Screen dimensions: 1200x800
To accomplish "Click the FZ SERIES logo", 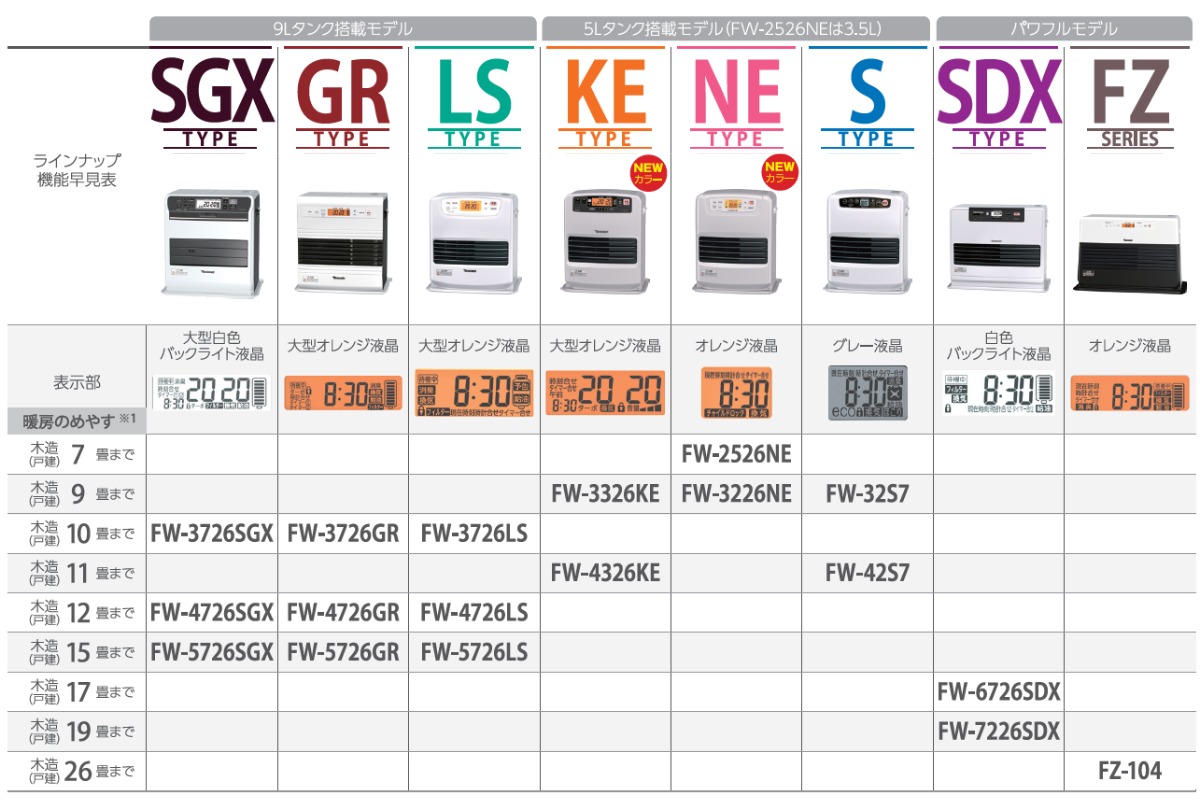I will 1130,102.
